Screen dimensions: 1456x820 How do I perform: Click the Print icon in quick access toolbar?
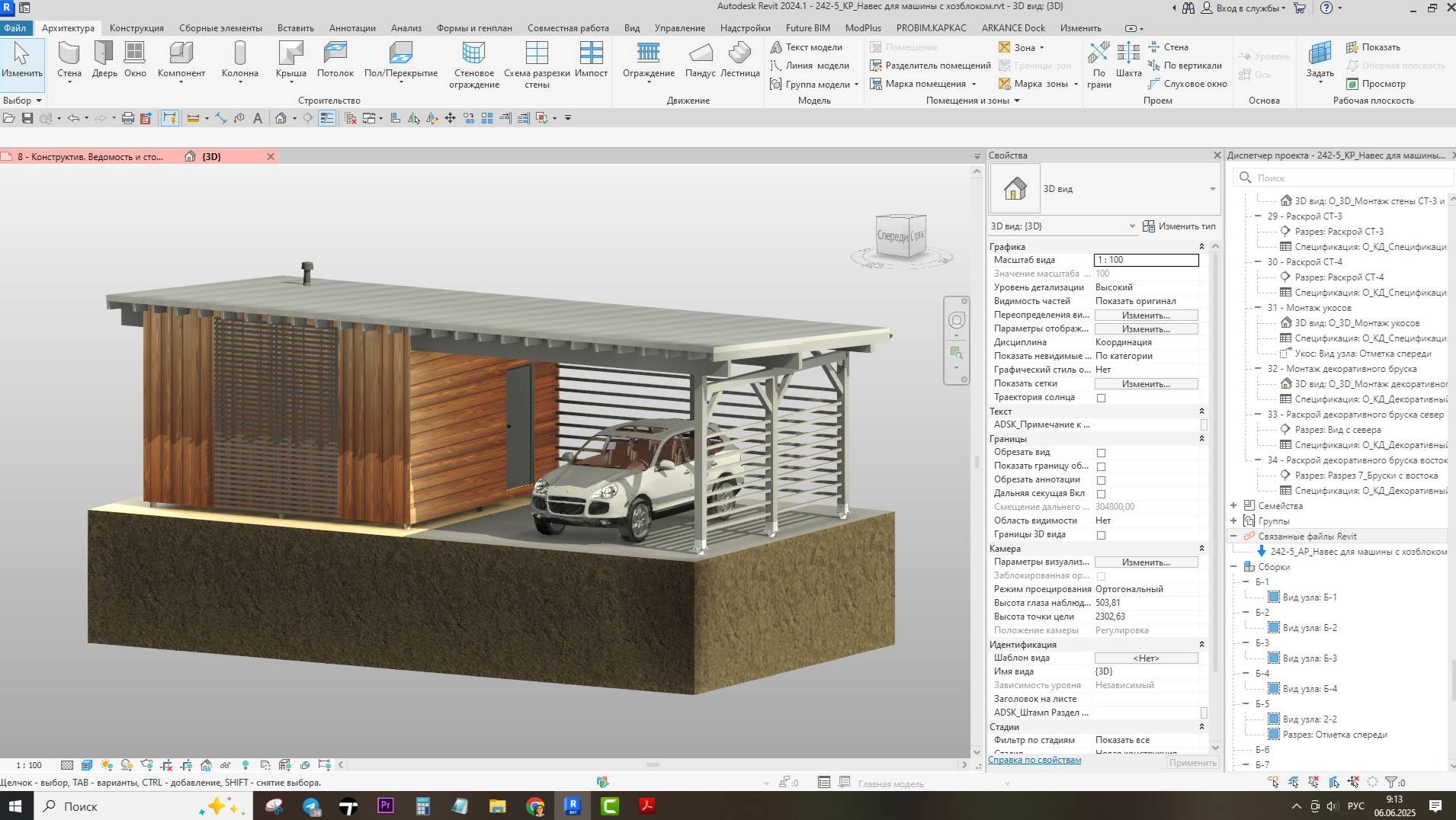pos(128,118)
